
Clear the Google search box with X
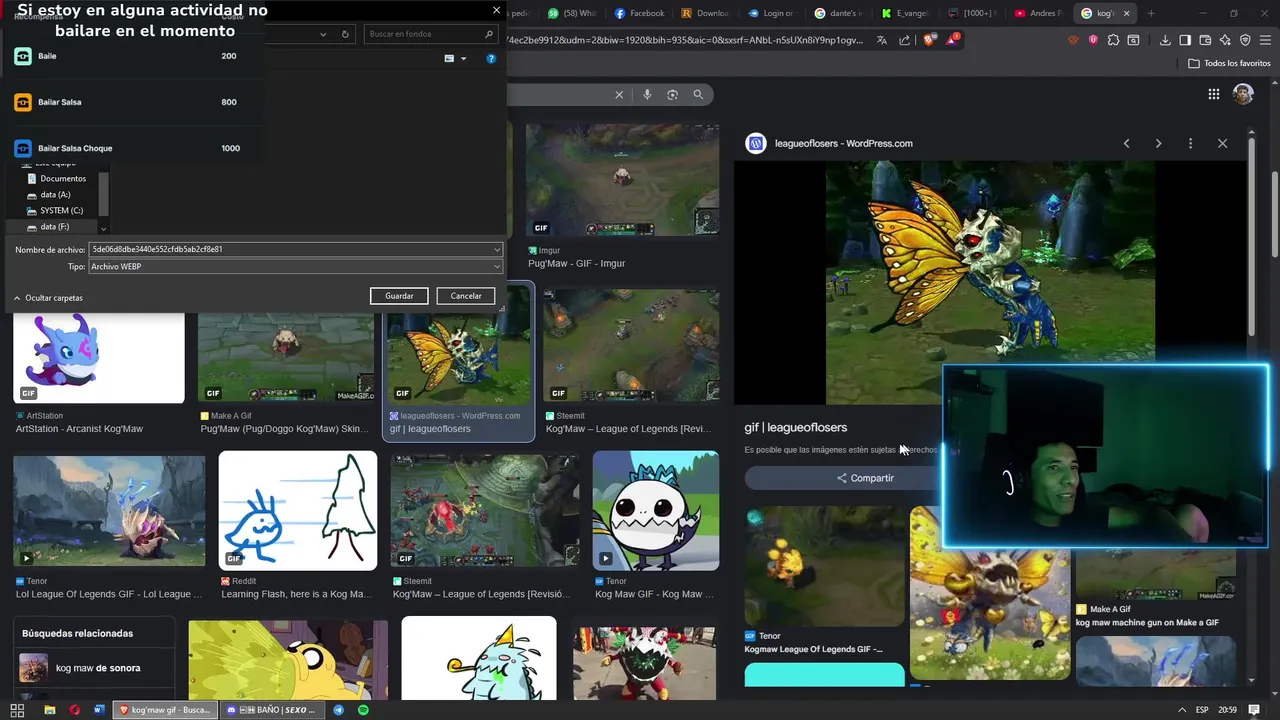tap(619, 95)
